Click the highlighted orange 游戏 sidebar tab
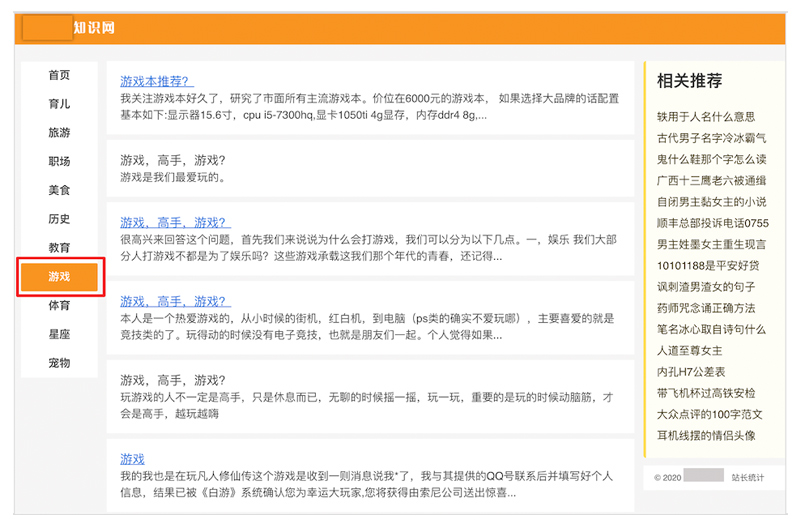The width and height of the screenshot is (800, 528). 59,276
